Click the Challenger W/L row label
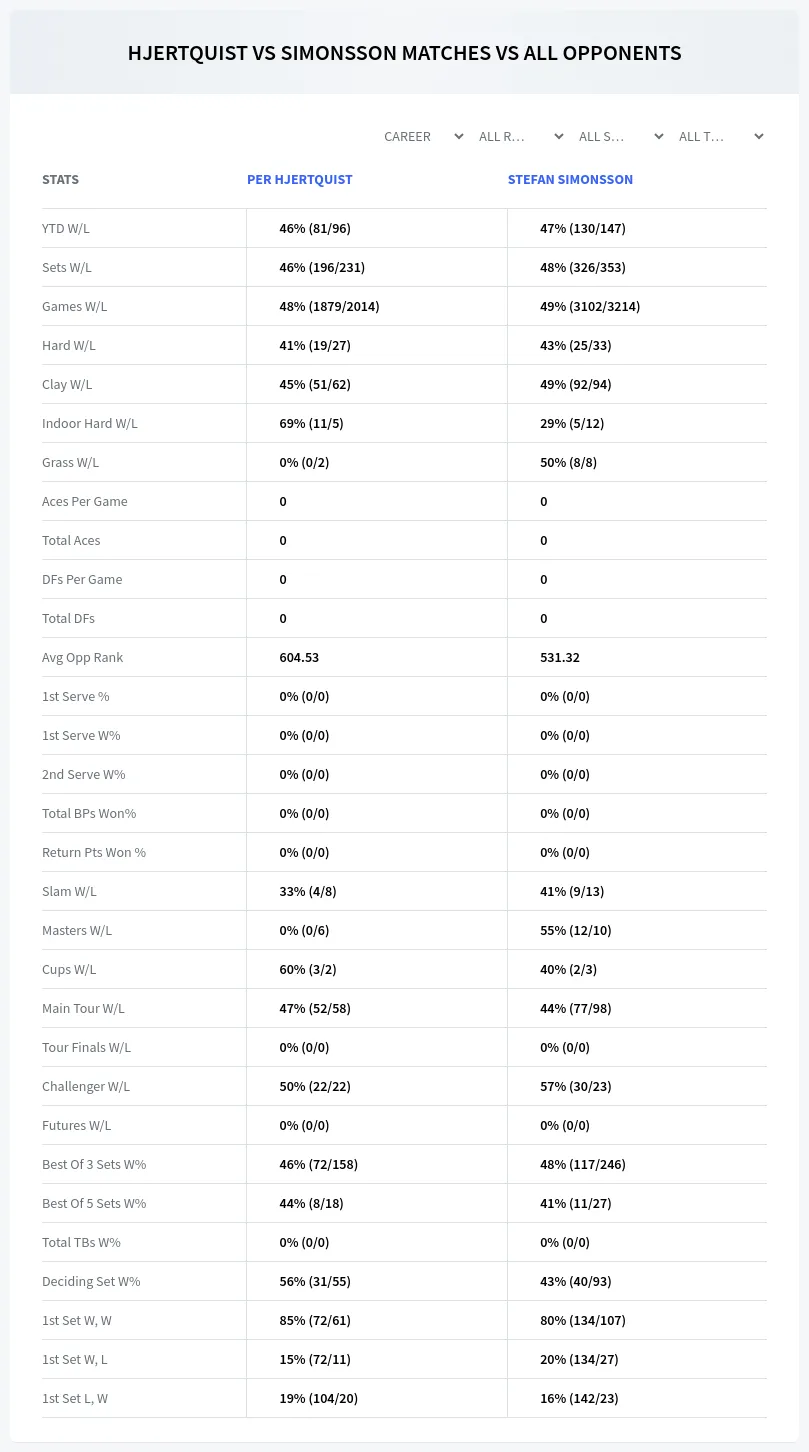 [86, 1086]
